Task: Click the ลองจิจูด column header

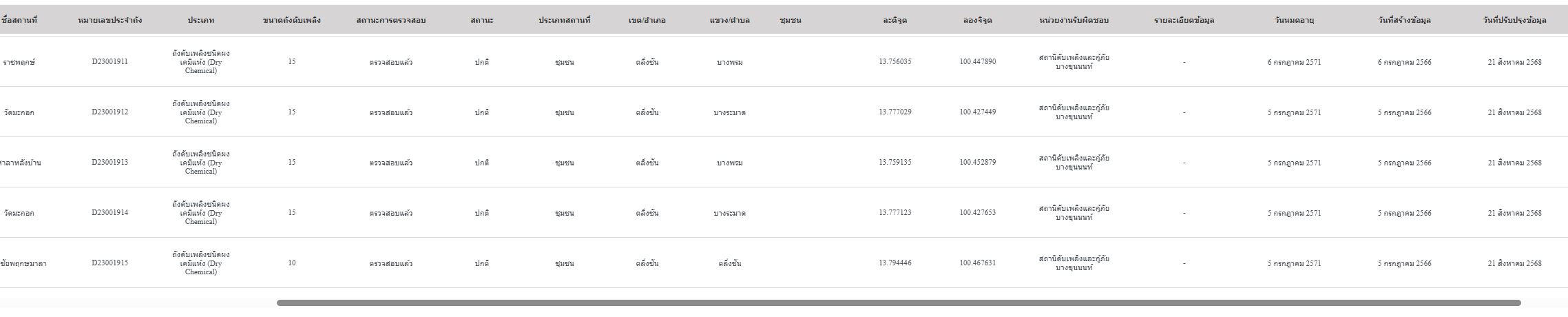Action: 978,20
